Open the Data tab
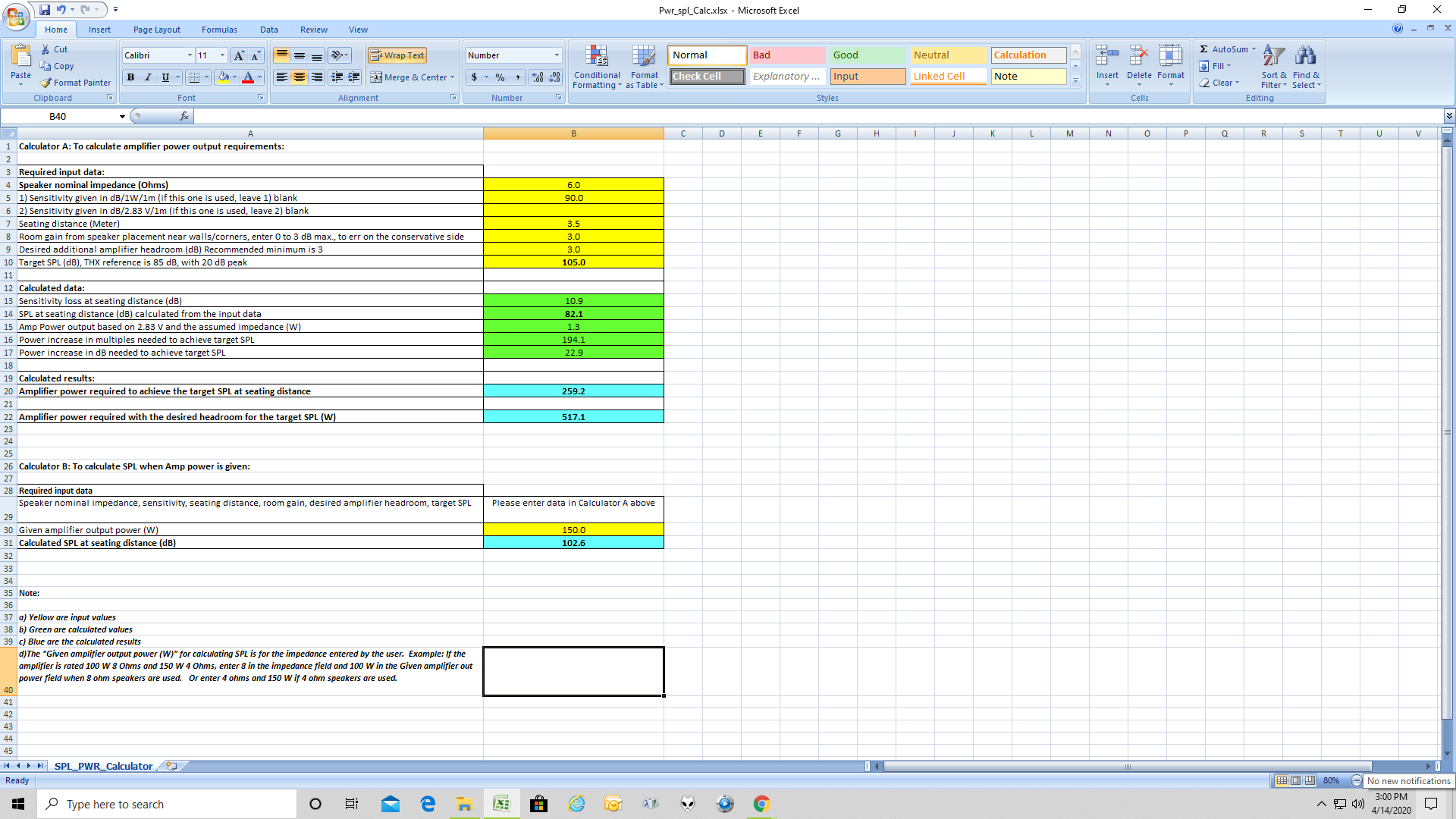The height and width of the screenshot is (819, 1456). [x=268, y=30]
